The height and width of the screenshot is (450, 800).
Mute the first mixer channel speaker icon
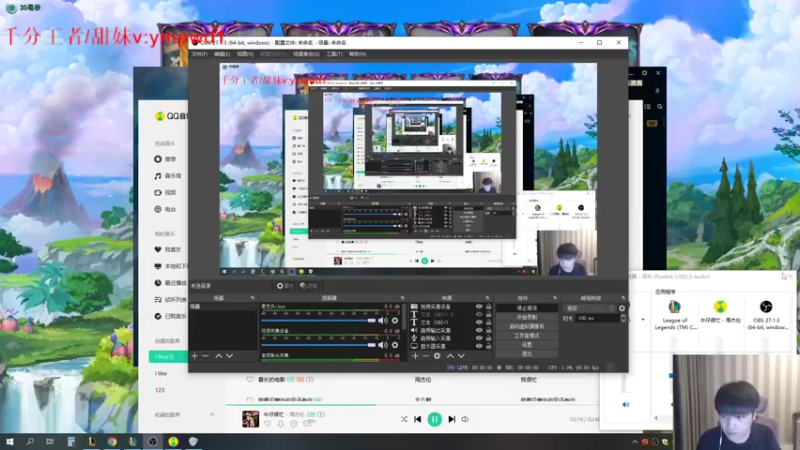point(383,320)
